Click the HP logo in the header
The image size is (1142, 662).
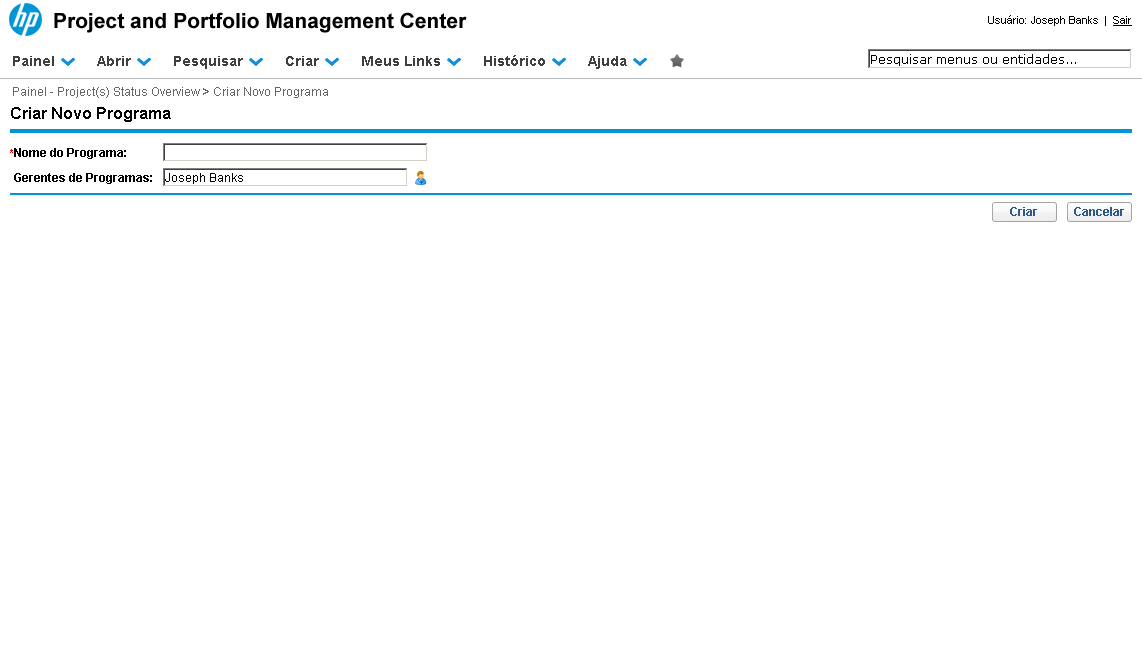[25, 20]
